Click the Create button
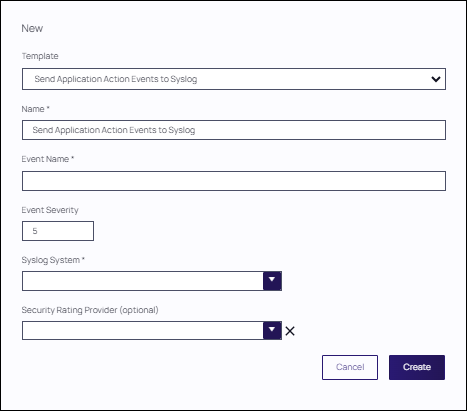The width and height of the screenshot is (467, 411). 417,367
